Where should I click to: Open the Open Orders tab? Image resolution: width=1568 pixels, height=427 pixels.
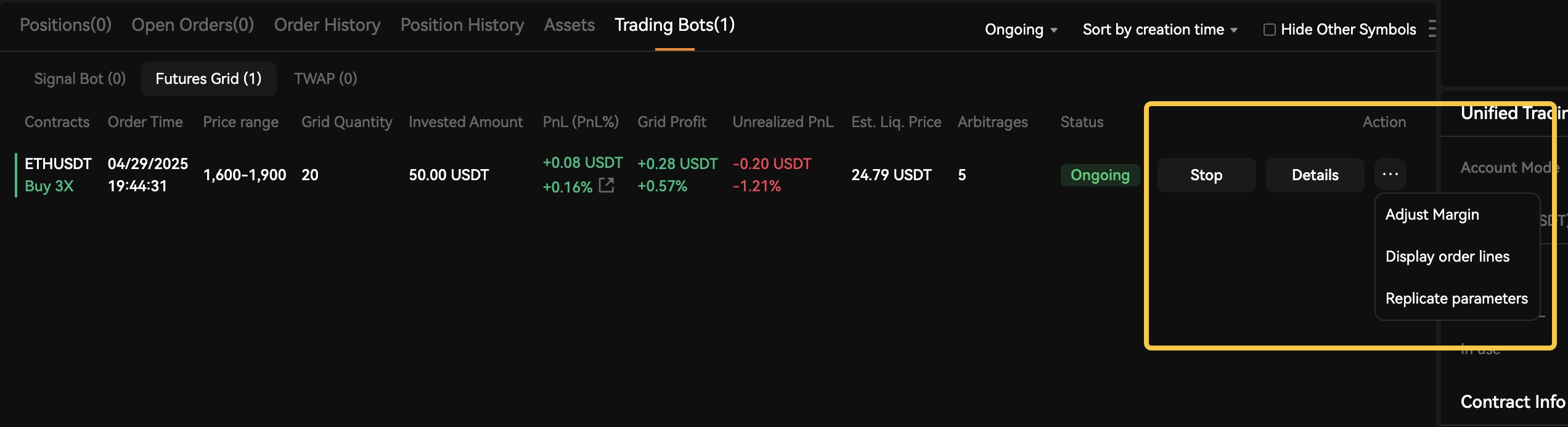click(x=193, y=25)
